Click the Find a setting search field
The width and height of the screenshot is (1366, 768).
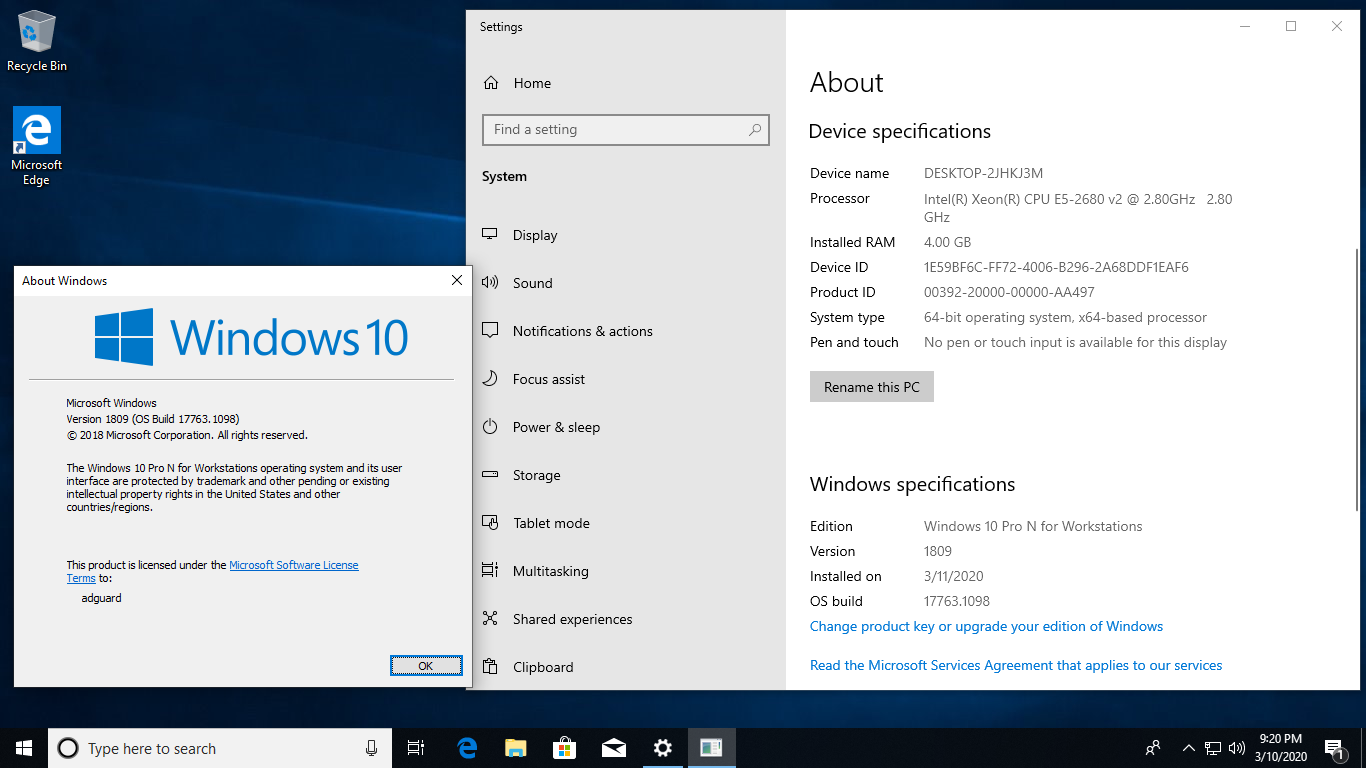tap(626, 129)
